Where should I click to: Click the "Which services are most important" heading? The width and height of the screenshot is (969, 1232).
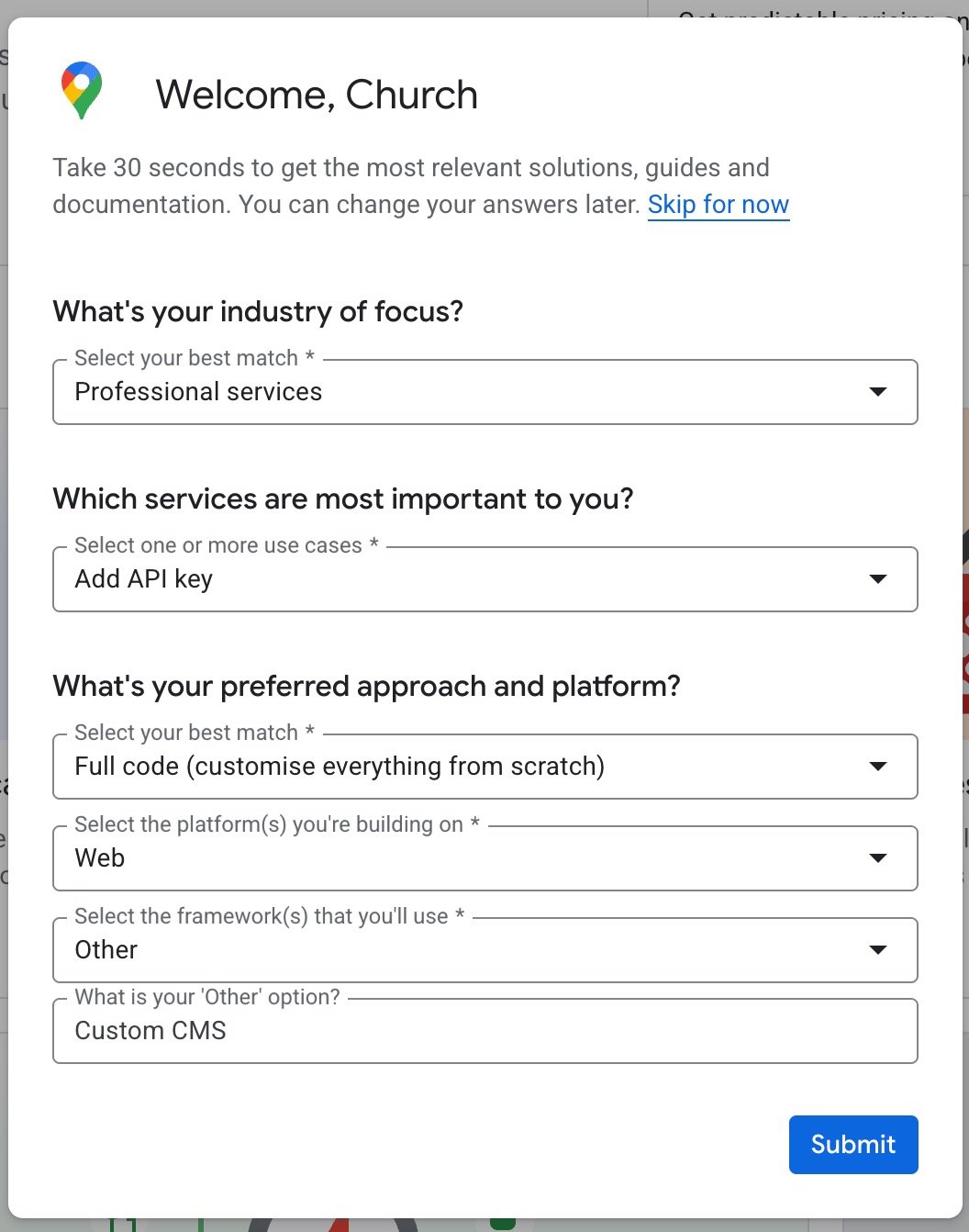click(343, 499)
